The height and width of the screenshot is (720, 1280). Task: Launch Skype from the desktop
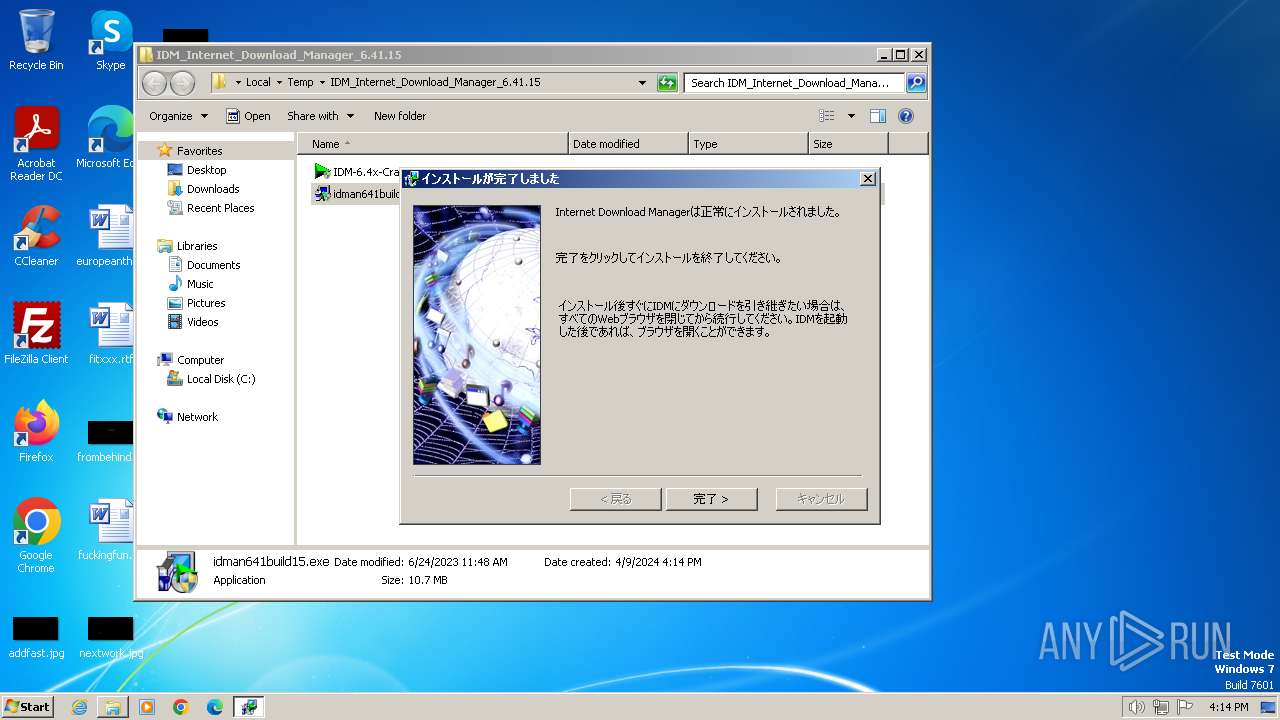110,40
